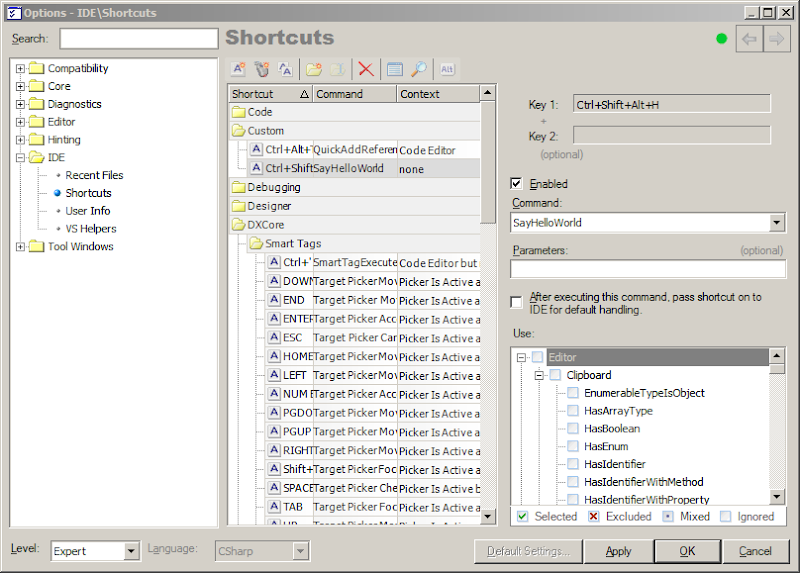
Task: Click the magnifying glass find icon
Action: coord(419,69)
